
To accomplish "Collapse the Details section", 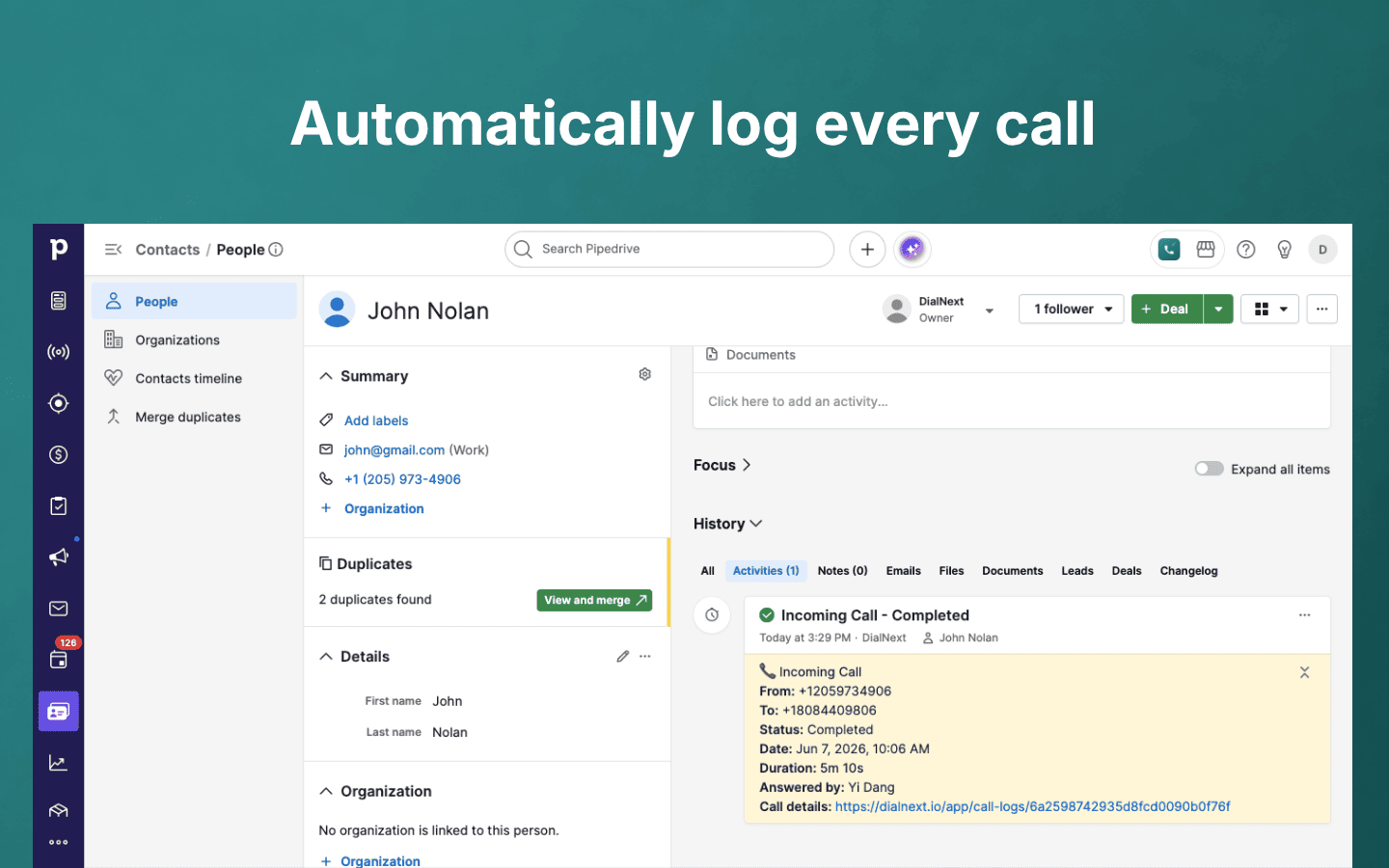I will (326, 657).
